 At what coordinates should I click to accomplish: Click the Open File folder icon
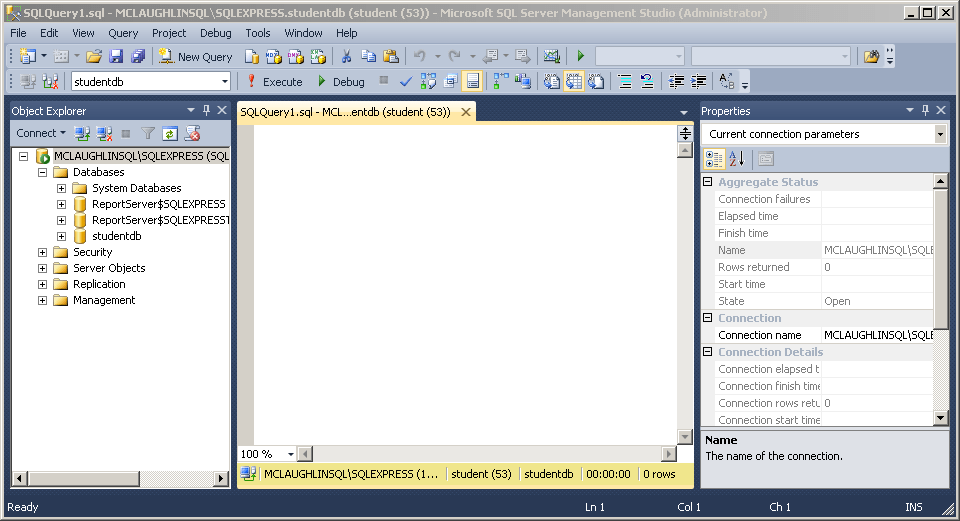pos(94,56)
